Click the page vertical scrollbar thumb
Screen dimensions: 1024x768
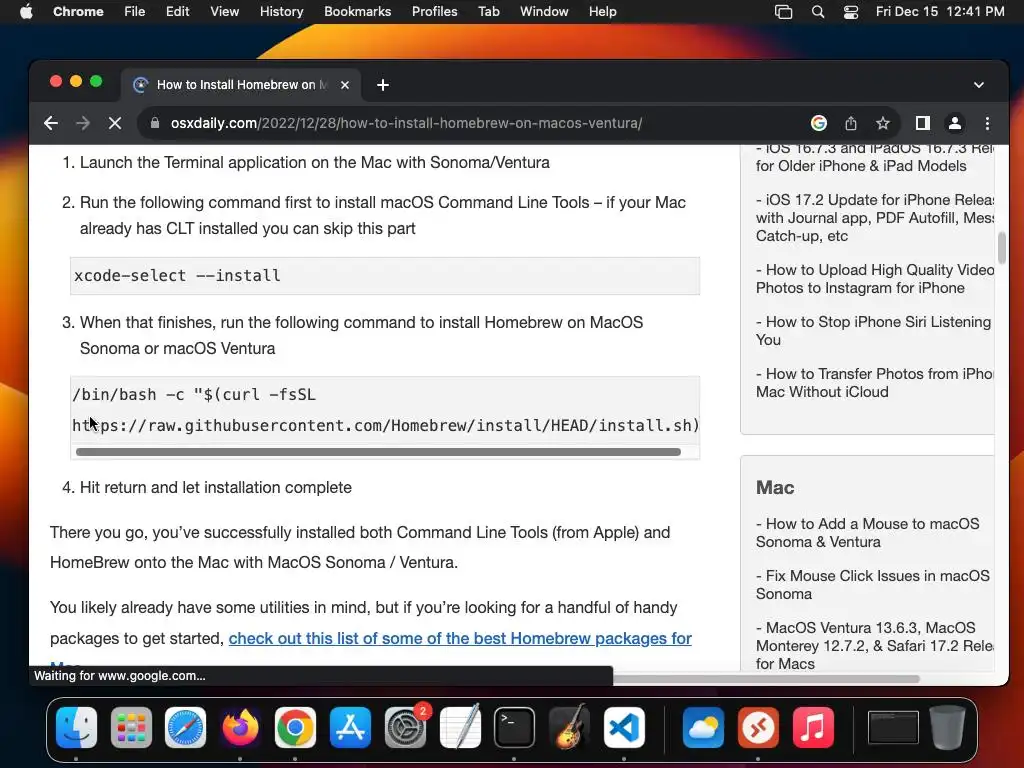click(1001, 247)
